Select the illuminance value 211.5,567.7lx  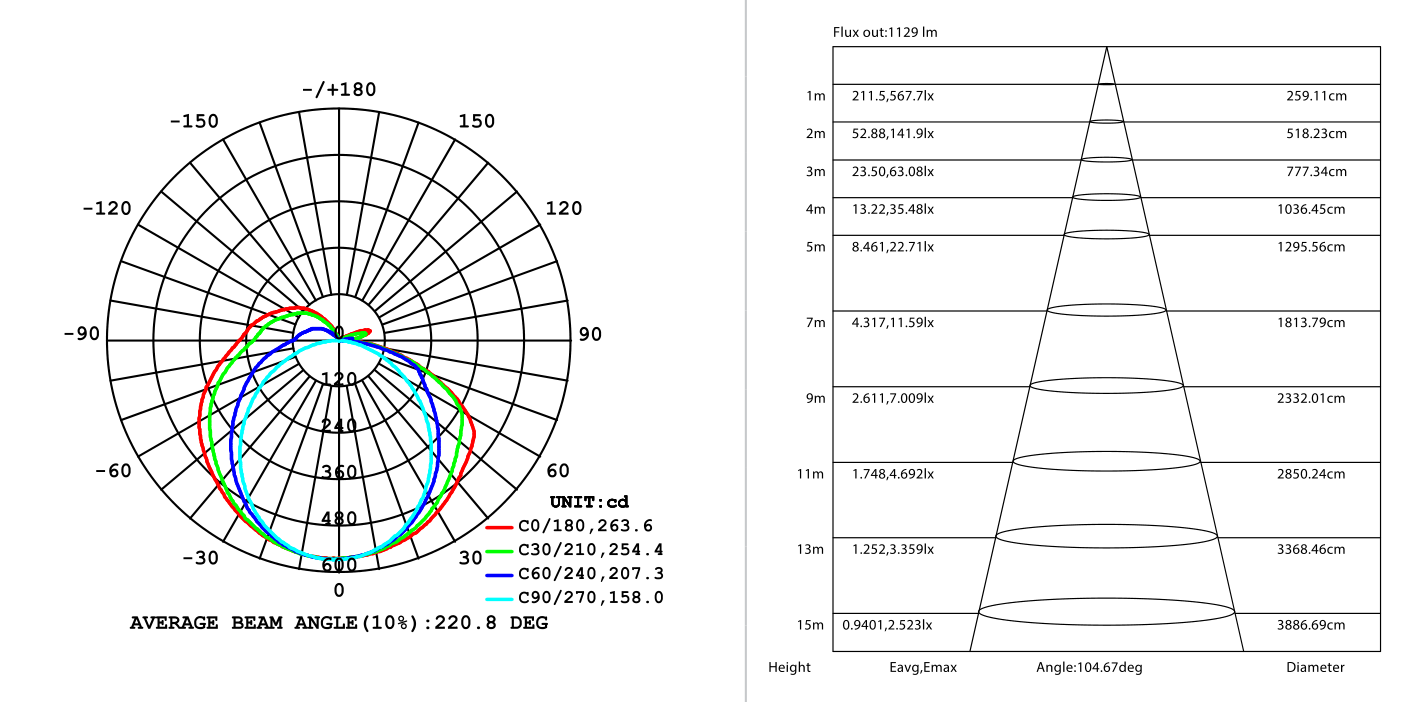tap(893, 96)
